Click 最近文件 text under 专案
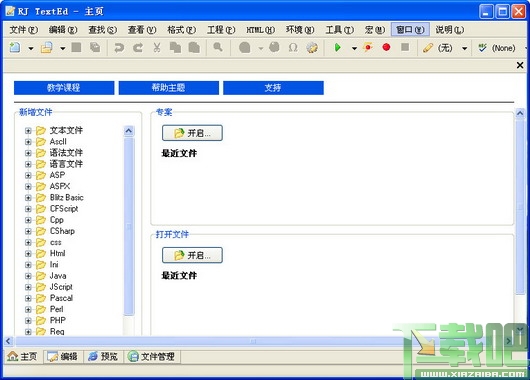This screenshot has width=530, height=380. pyautogui.click(x=179, y=153)
